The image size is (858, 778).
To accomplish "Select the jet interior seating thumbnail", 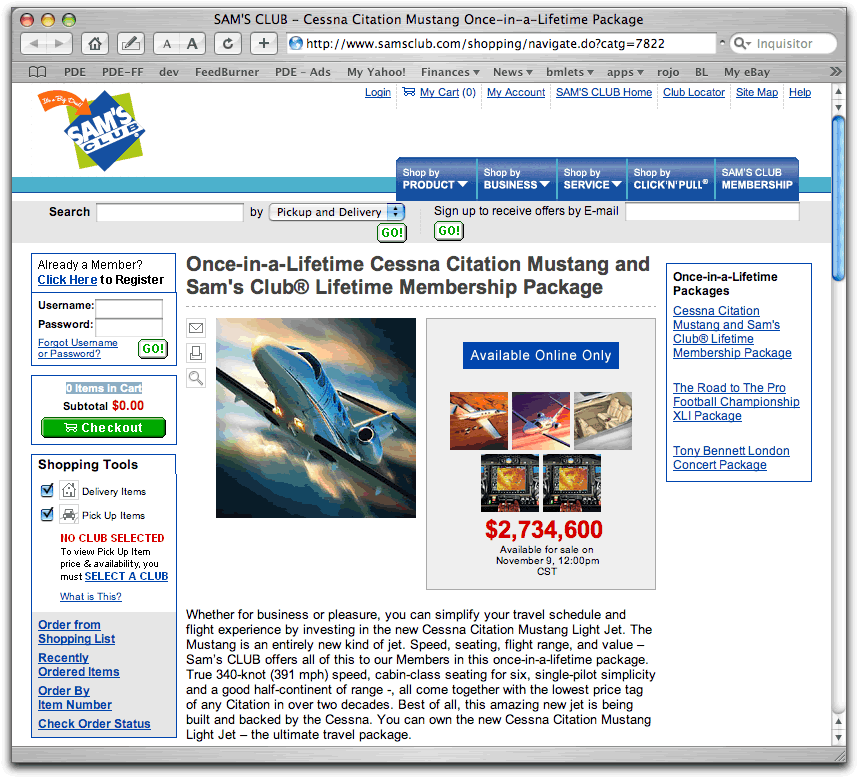I will (602, 420).
